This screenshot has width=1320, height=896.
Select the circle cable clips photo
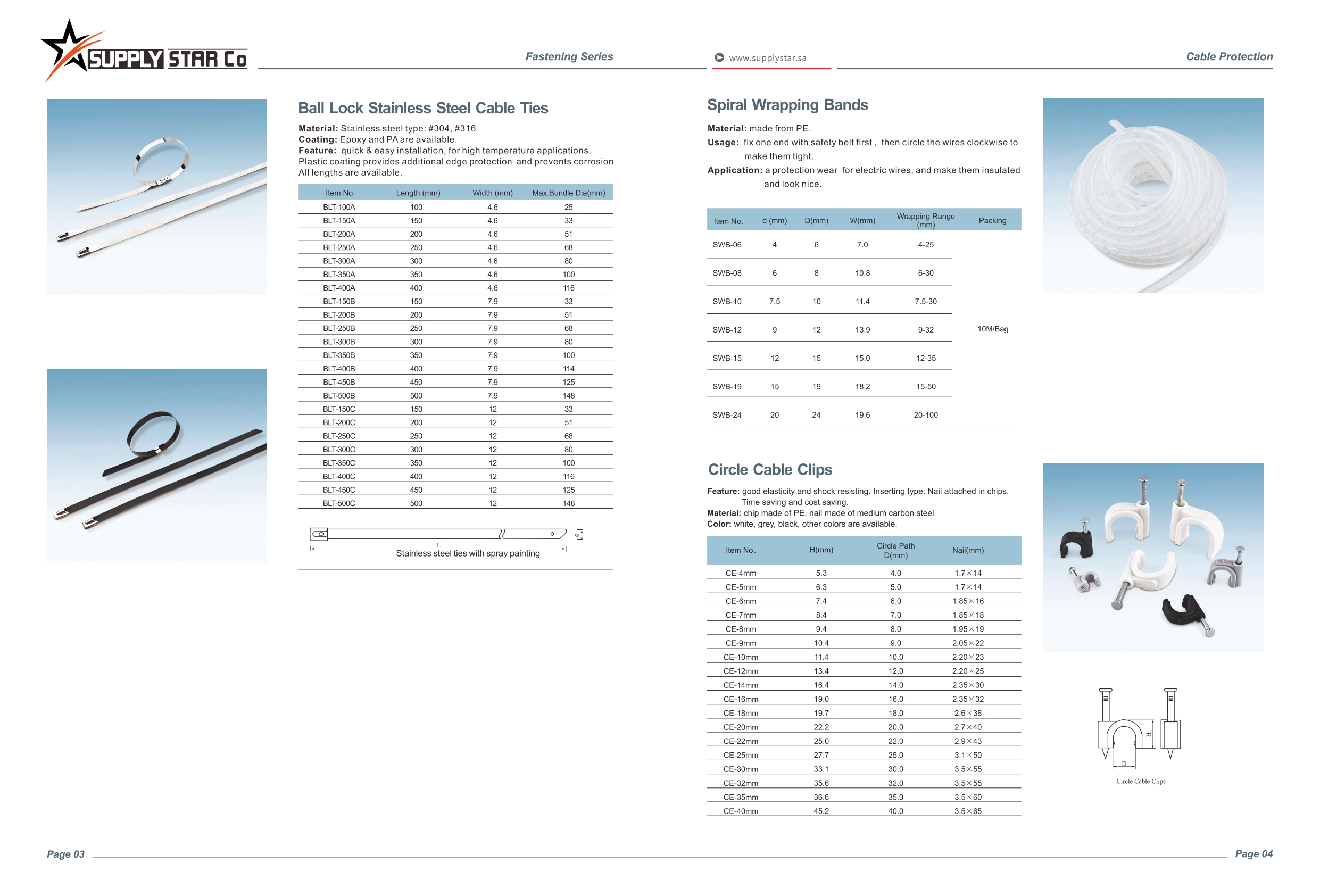point(1153,558)
